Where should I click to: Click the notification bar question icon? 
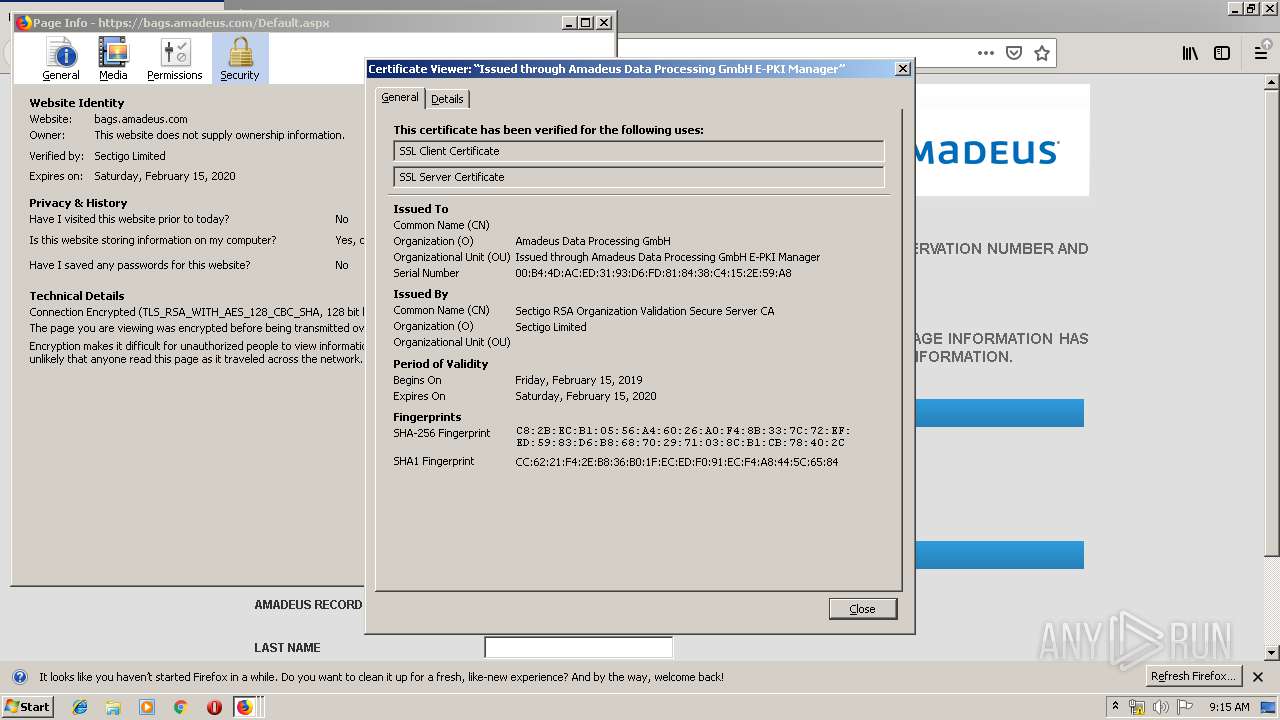point(19,677)
